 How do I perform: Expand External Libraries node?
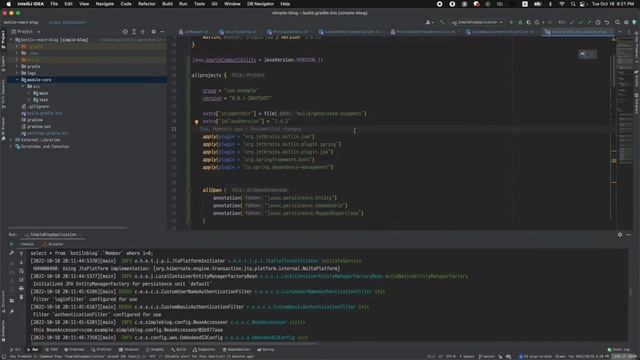(11, 140)
